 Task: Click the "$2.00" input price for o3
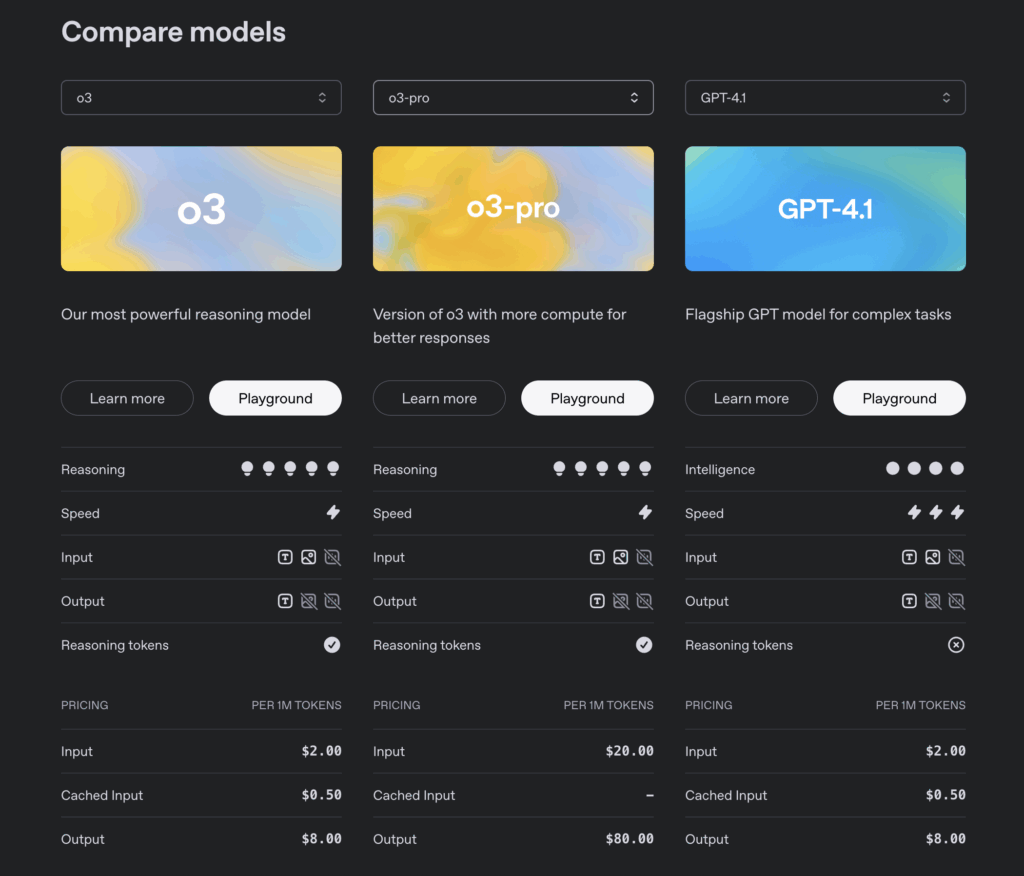tap(321, 751)
